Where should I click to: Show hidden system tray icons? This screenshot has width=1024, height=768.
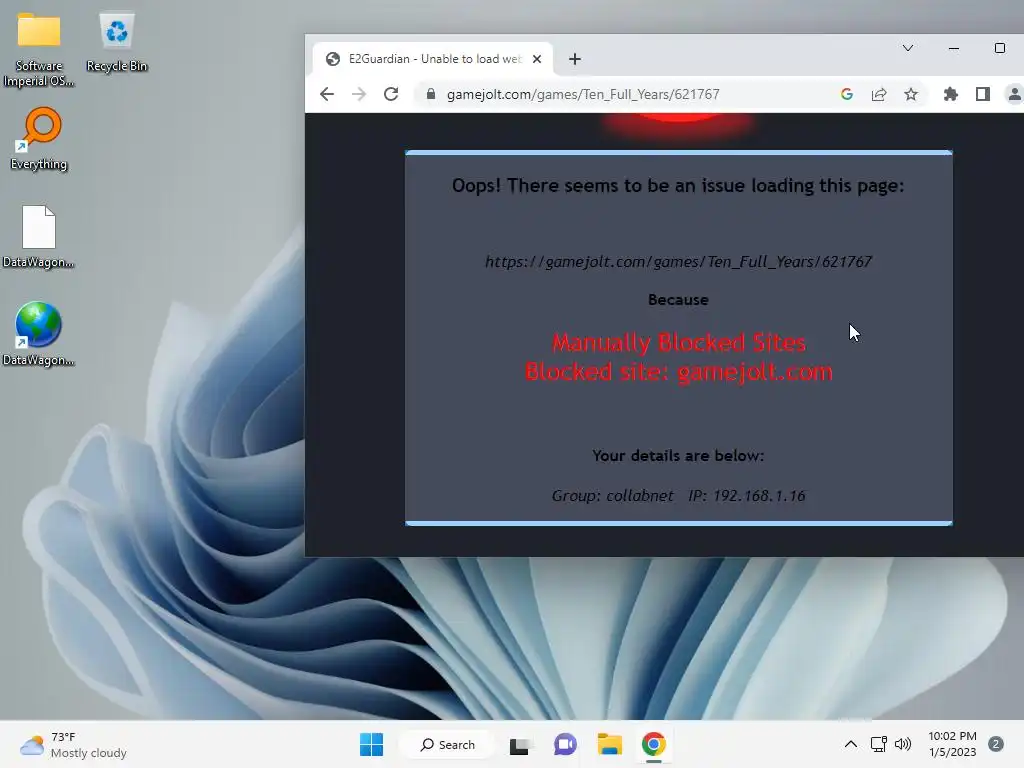(850, 744)
